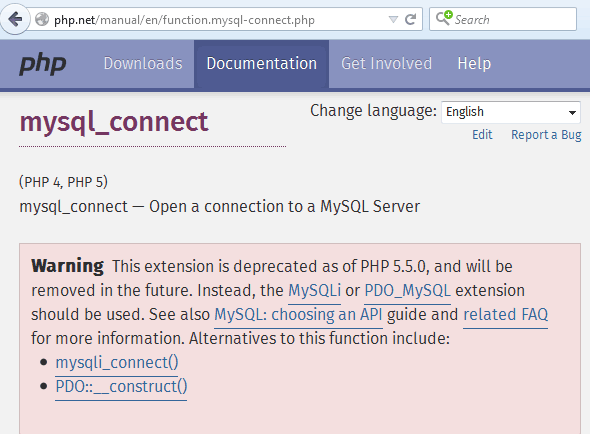The height and width of the screenshot is (434, 590).
Task: Open the PDO_MySQL extension link
Action: click(x=408, y=291)
